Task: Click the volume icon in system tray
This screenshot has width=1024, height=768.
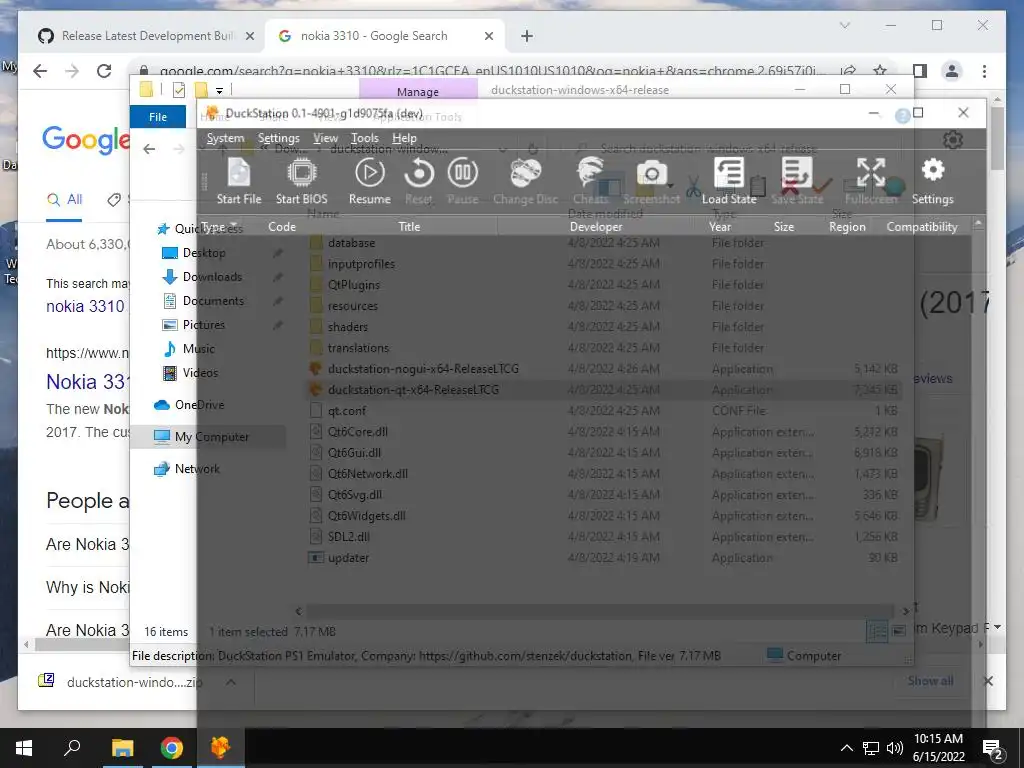Action: click(x=895, y=748)
